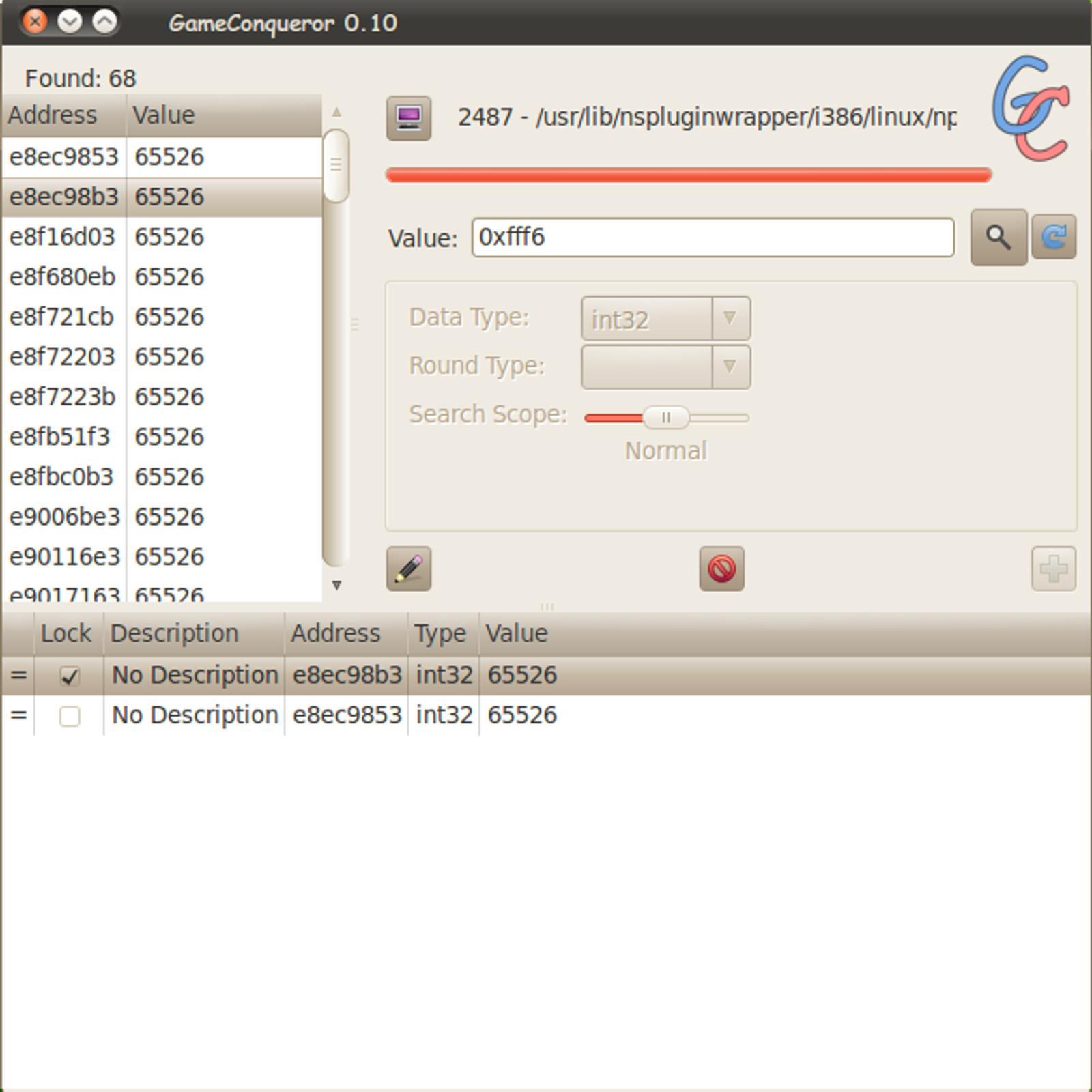Image resolution: width=1092 pixels, height=1092 pixels.
Task: Open the memory editor pencil icon
Action: click(408, 569)
